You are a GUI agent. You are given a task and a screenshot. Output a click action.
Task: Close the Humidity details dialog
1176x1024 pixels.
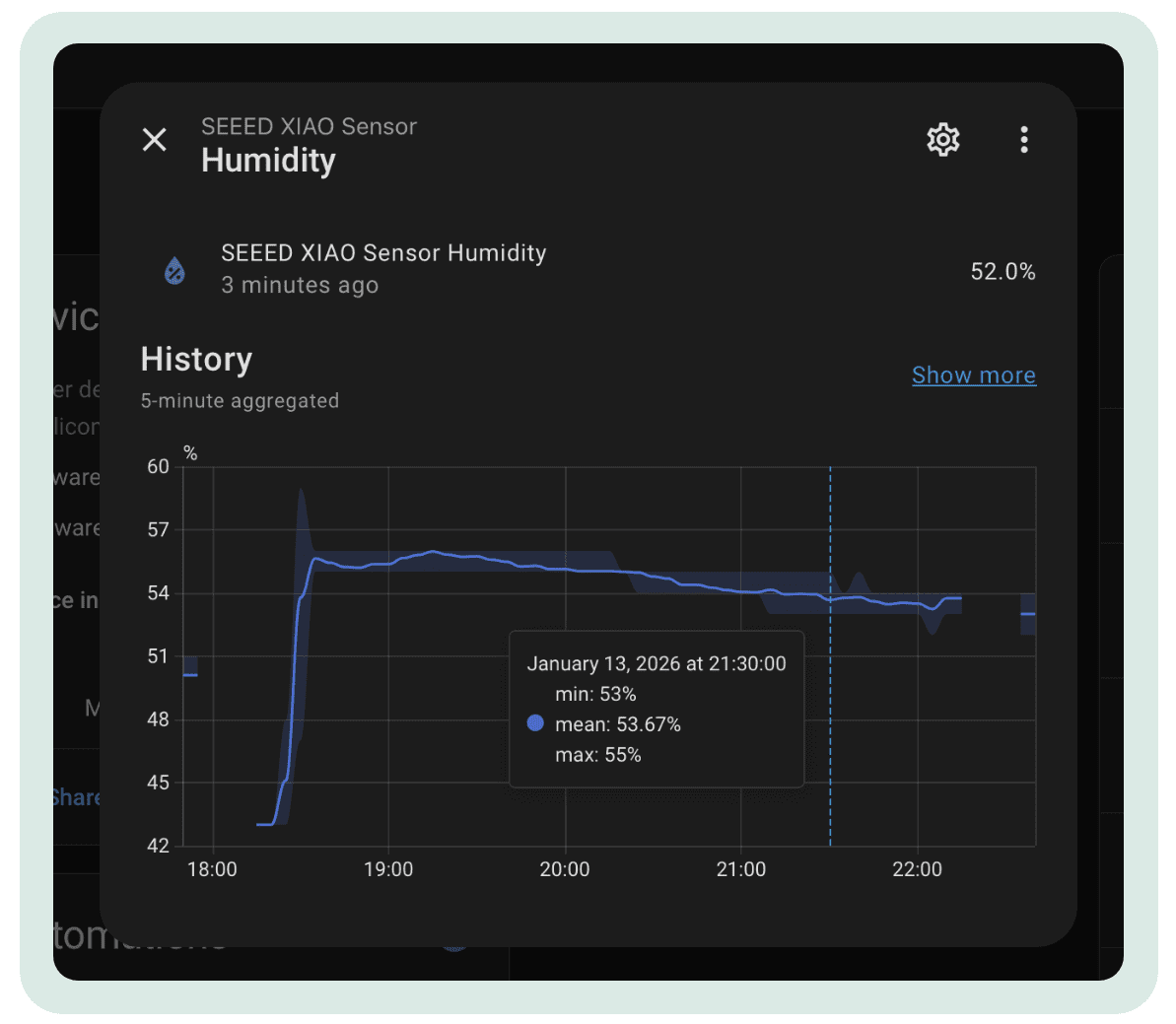(x=155, y=140)
